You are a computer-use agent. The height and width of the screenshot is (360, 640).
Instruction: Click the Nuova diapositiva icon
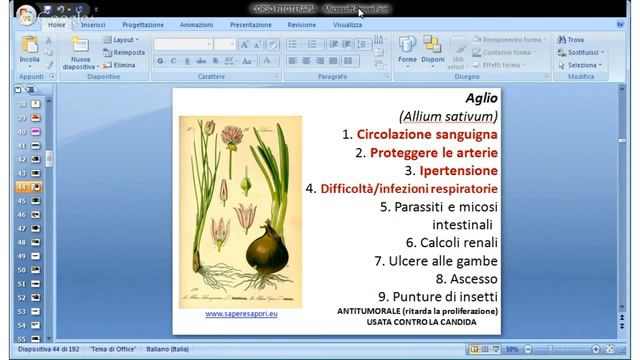[x=80, y=44]
